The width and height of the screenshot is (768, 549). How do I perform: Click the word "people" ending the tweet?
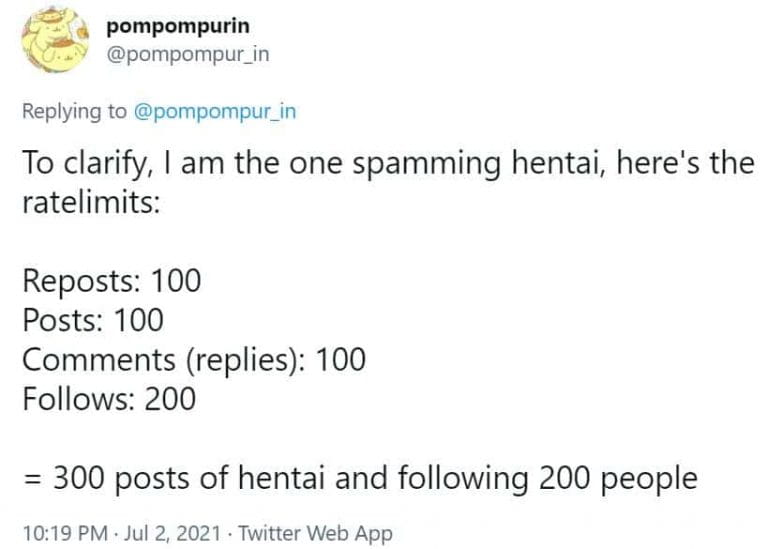pyautogui.click(x=649, y=479)
